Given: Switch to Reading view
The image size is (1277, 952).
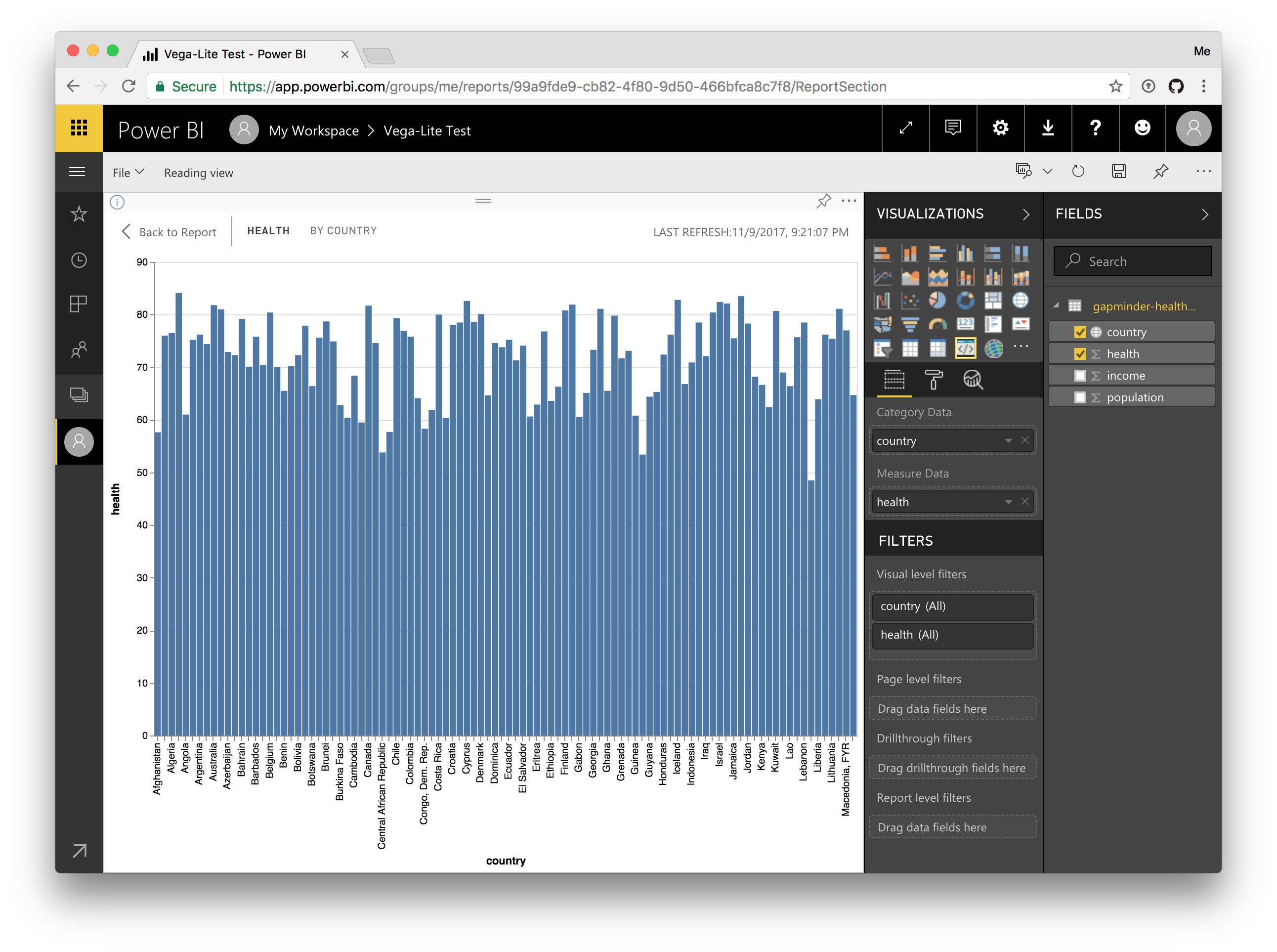Looking at the screenshot, I should tap(198, 173).
